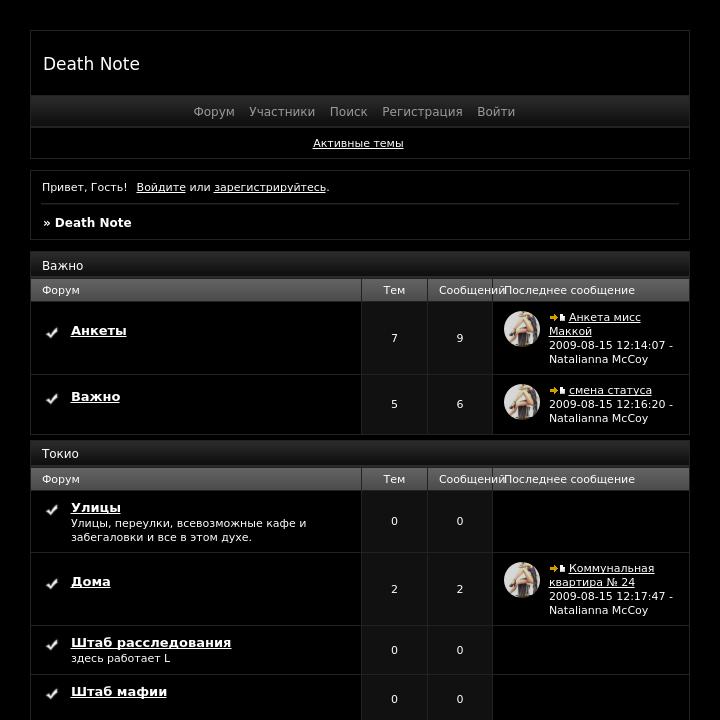Open avatar in the Анкеты last message cell
The image size is (720, 720).
click(522, 329)
